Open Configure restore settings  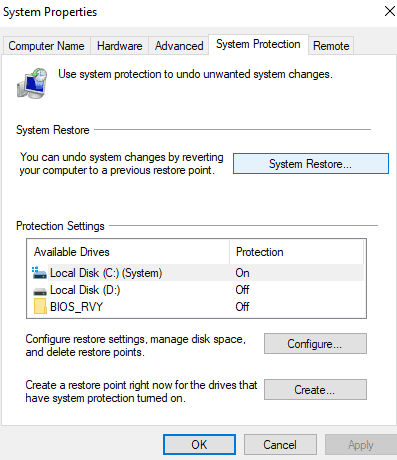315,344
